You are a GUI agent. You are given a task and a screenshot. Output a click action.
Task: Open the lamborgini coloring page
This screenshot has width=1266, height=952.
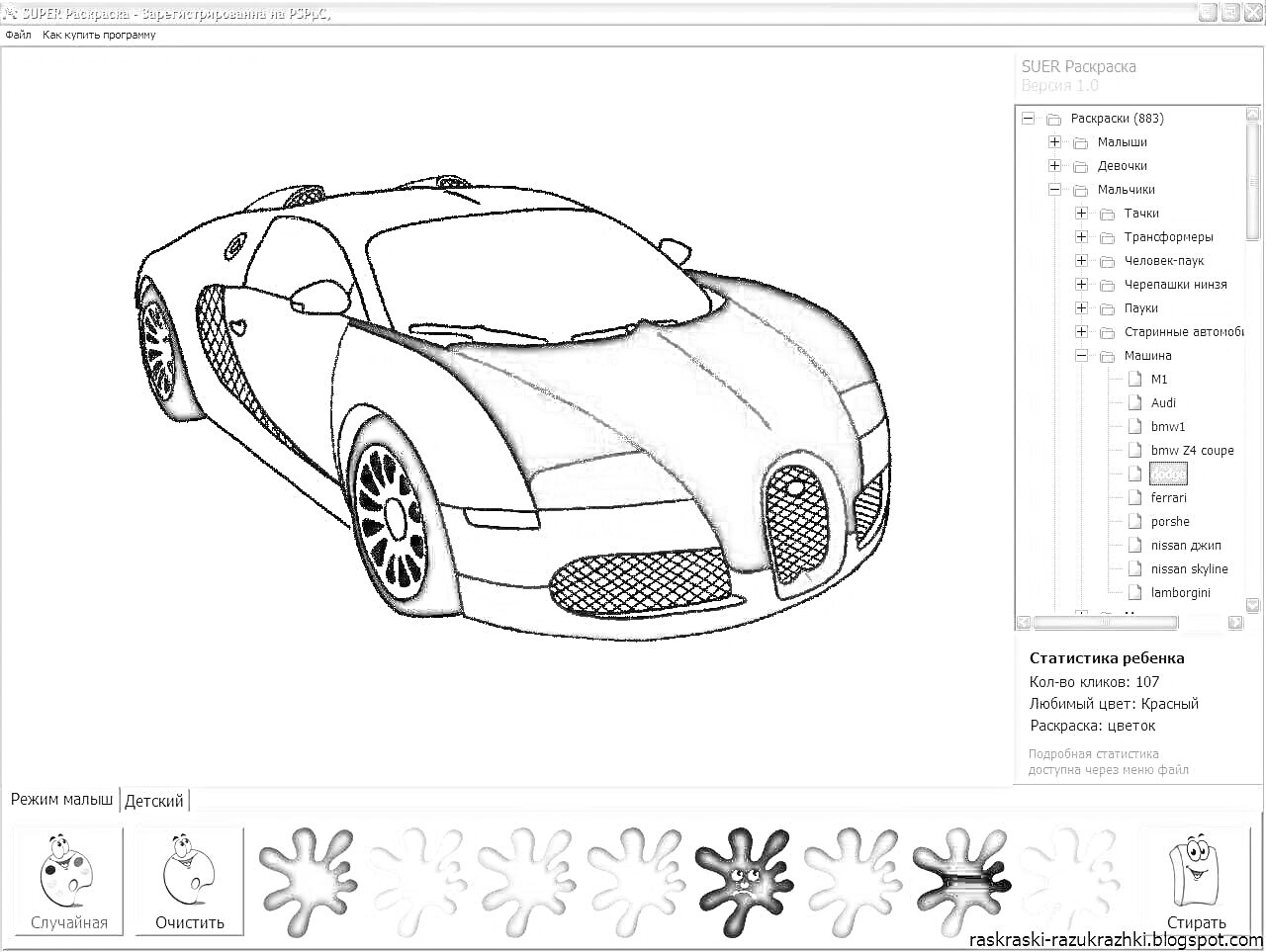[x=1180, y=593]
